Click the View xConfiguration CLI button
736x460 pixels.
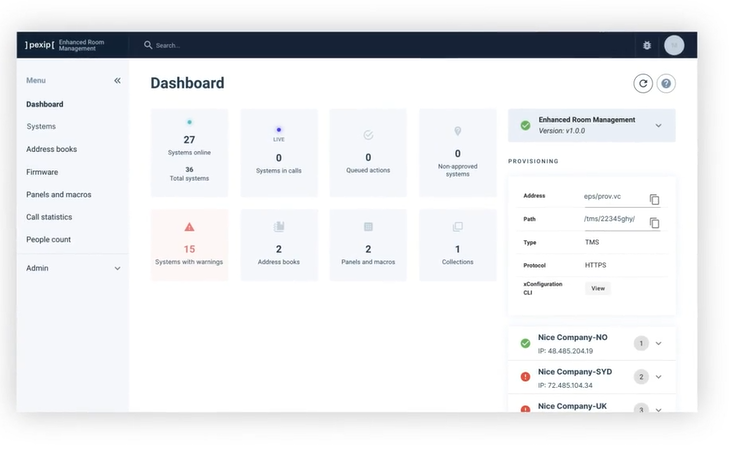[x=598, y=288]
